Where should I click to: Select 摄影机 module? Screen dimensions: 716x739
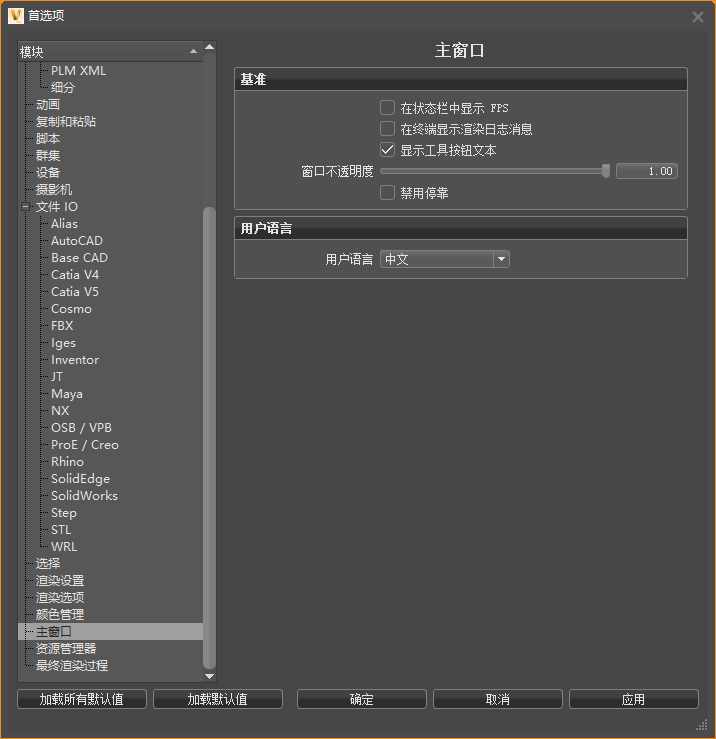(x=54, y=189)
